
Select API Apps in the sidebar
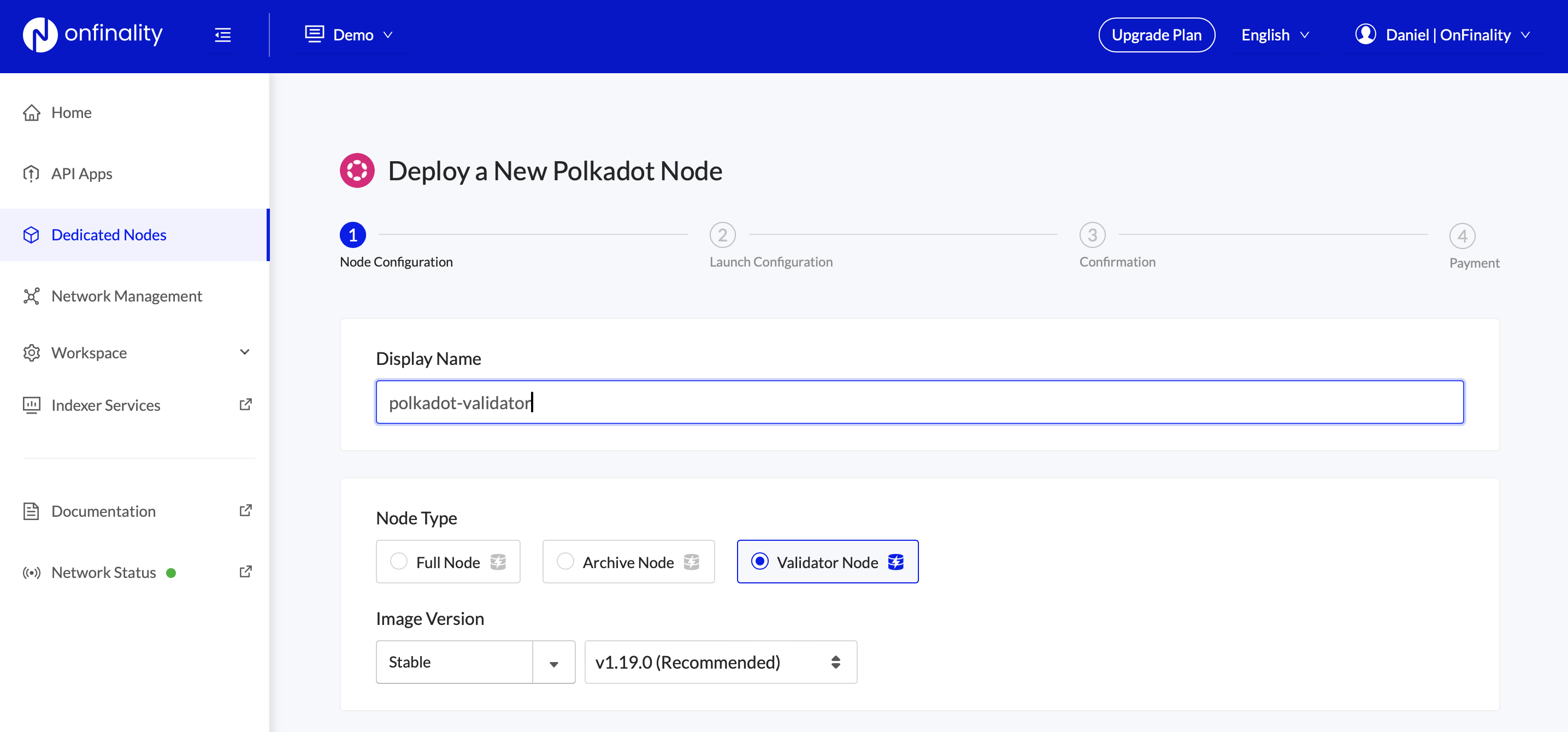click(x=81, y=173)
